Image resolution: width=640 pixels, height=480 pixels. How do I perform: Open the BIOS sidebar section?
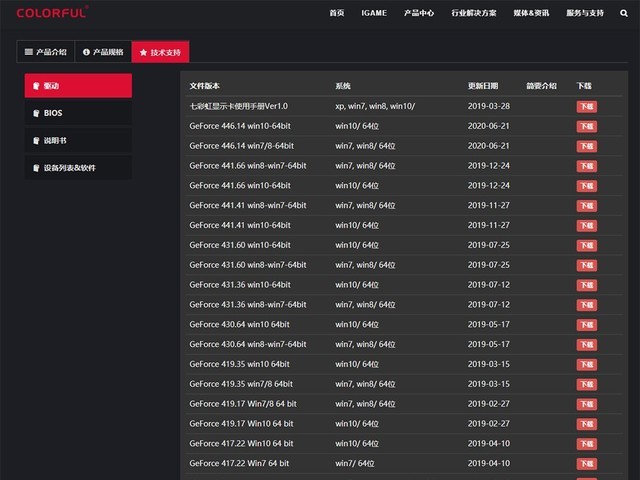coord(78,113)
